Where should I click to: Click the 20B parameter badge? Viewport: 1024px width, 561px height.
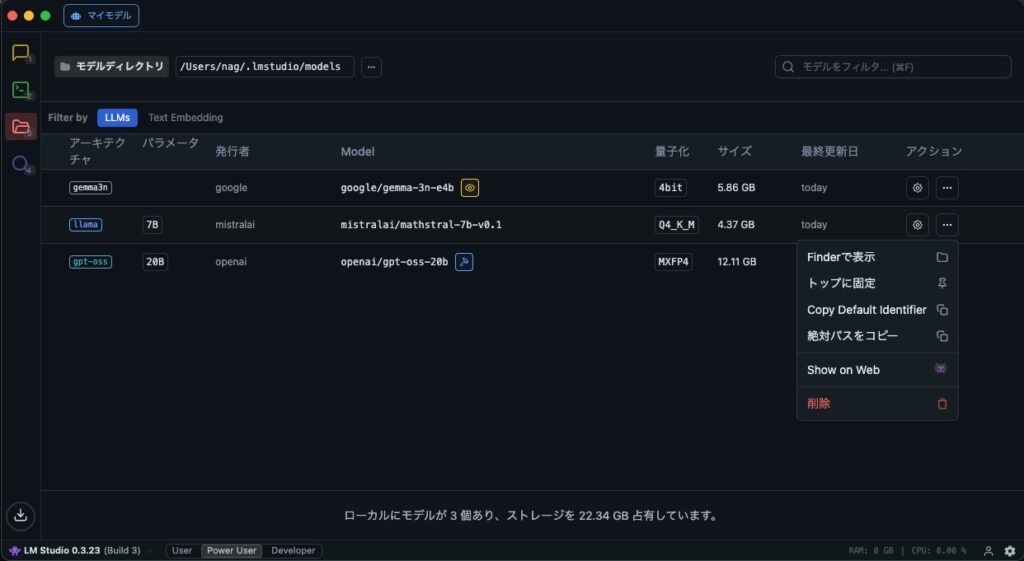(x=155, y=262)
